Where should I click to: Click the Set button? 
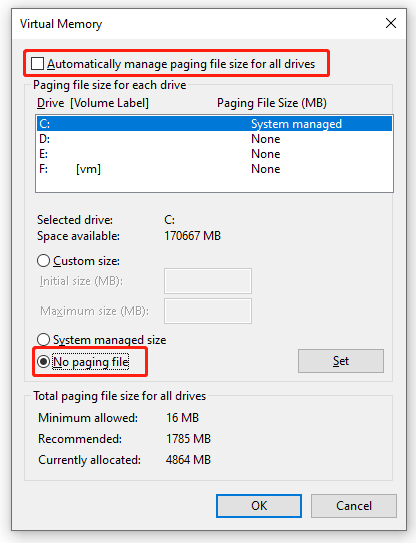point(341,361)
